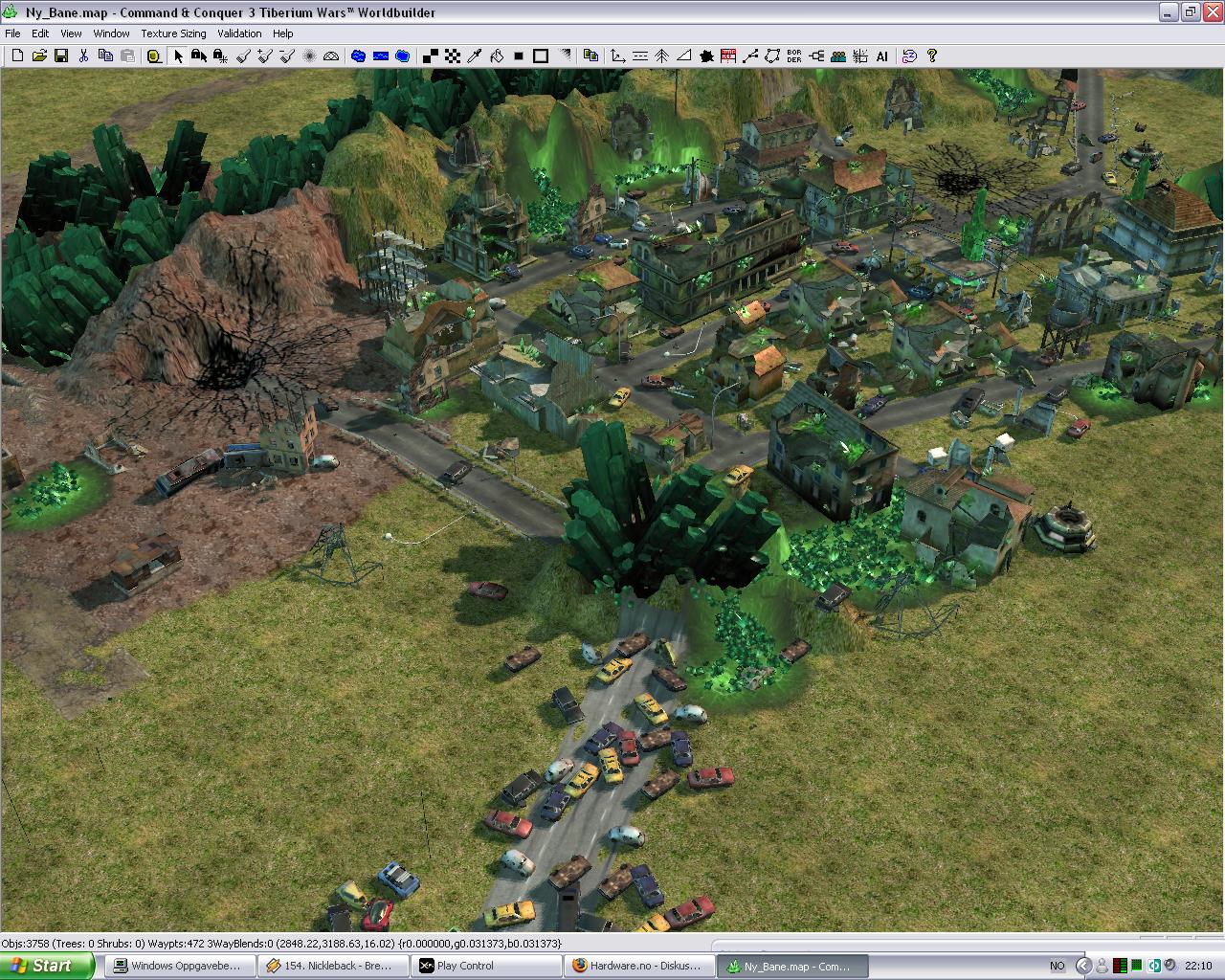Click the greyed-out Paste clipboard icon
The height and width of the screenshot is (980, 1225).
(x=127, y=56)
